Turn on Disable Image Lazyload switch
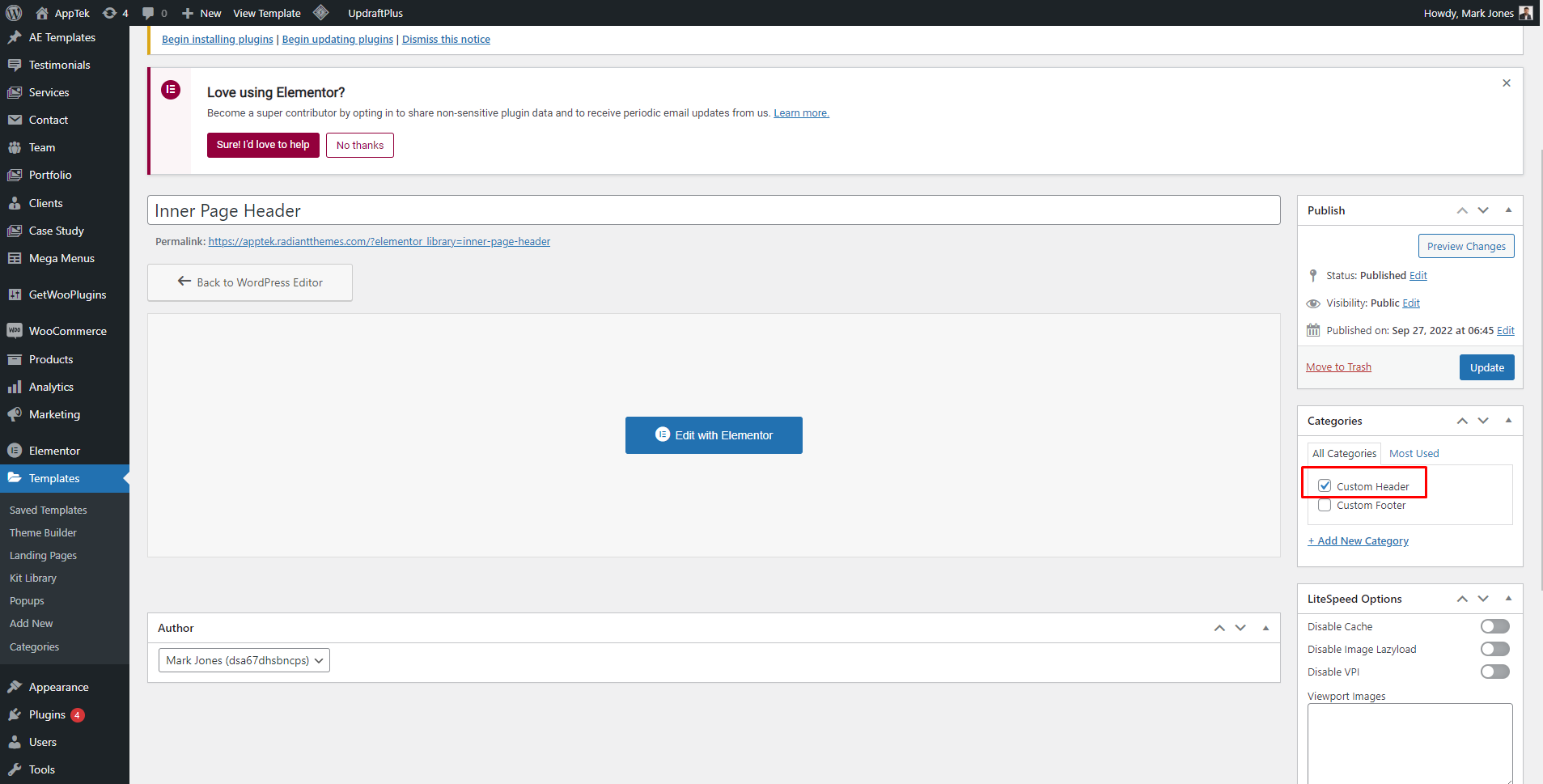 pos(1494,649)
